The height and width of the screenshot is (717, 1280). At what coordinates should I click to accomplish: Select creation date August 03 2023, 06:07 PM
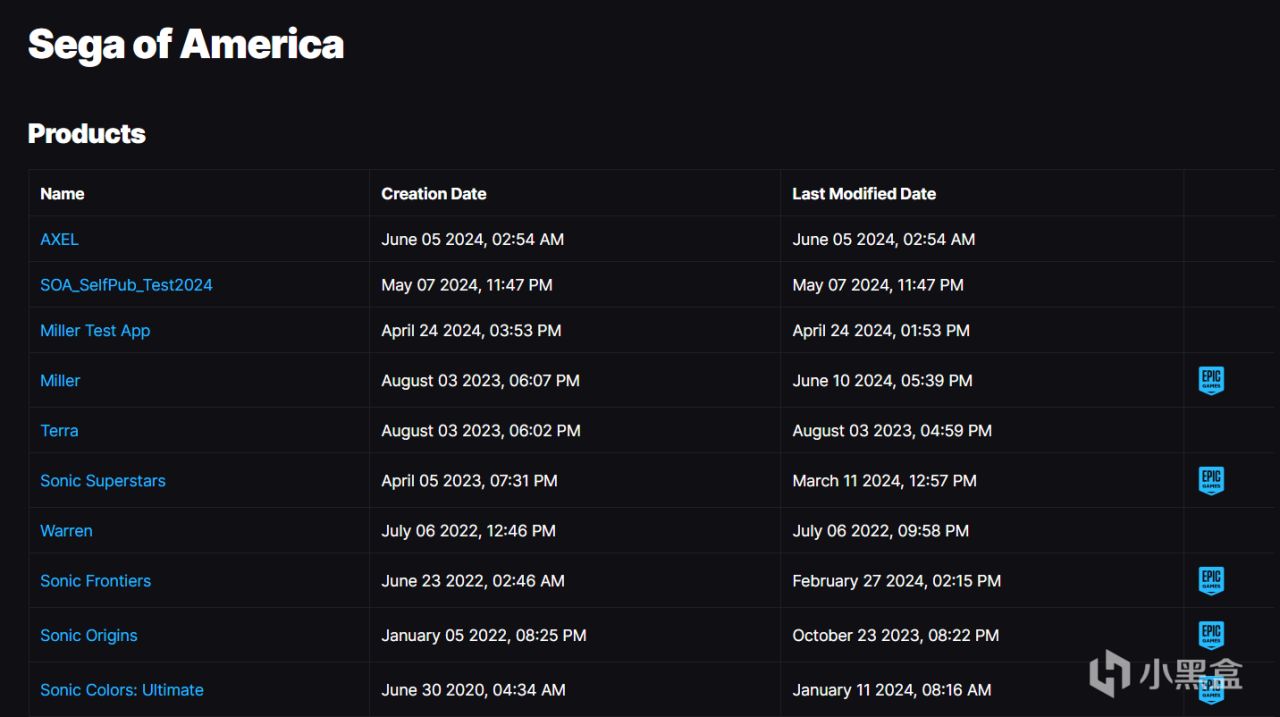click(480, 380)
